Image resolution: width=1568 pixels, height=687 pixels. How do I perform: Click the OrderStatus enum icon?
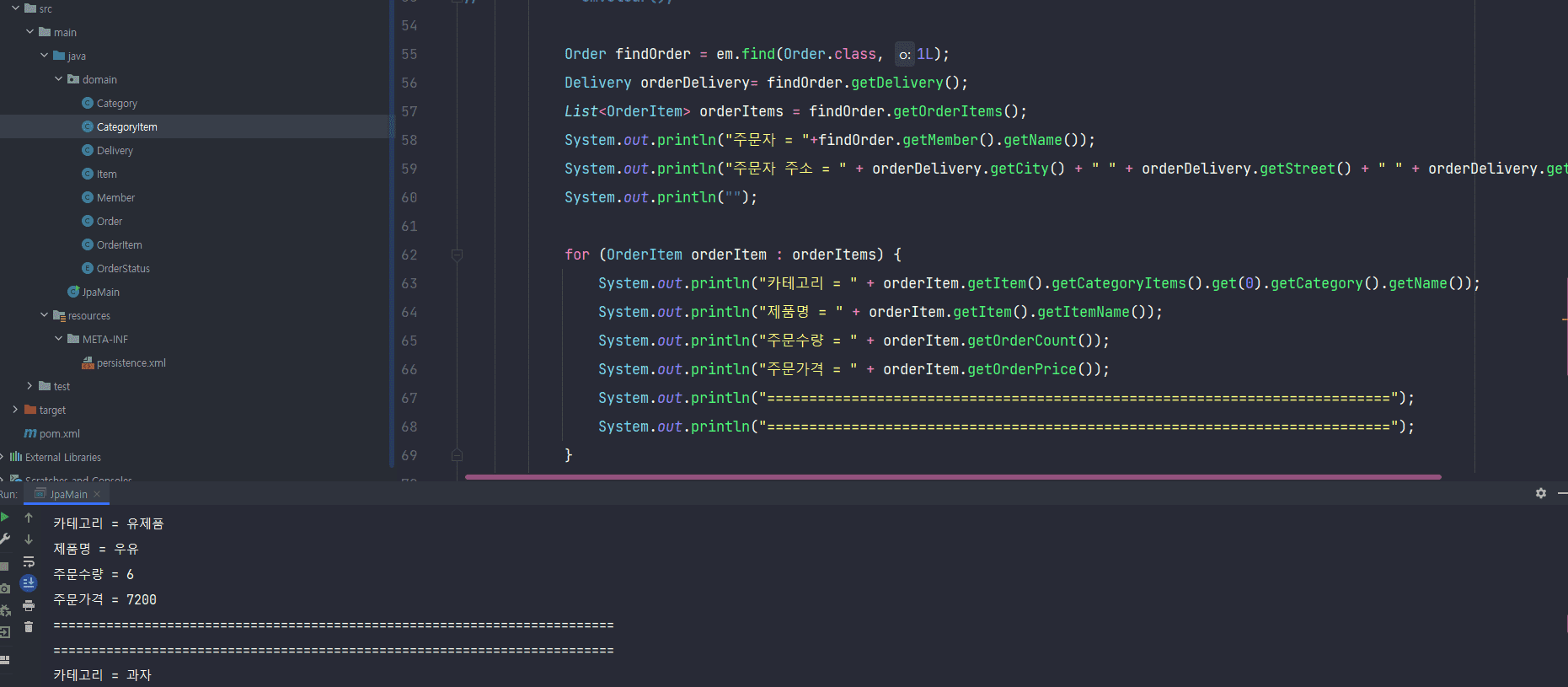point(88,268)
